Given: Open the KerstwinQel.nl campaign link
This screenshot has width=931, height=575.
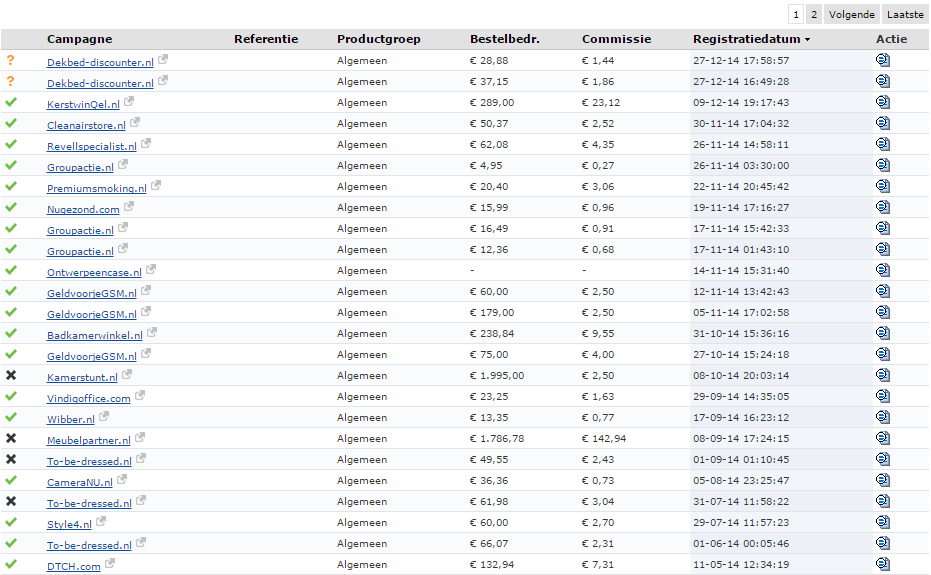Looking at the screenshot, I should (x=83, y=105).
